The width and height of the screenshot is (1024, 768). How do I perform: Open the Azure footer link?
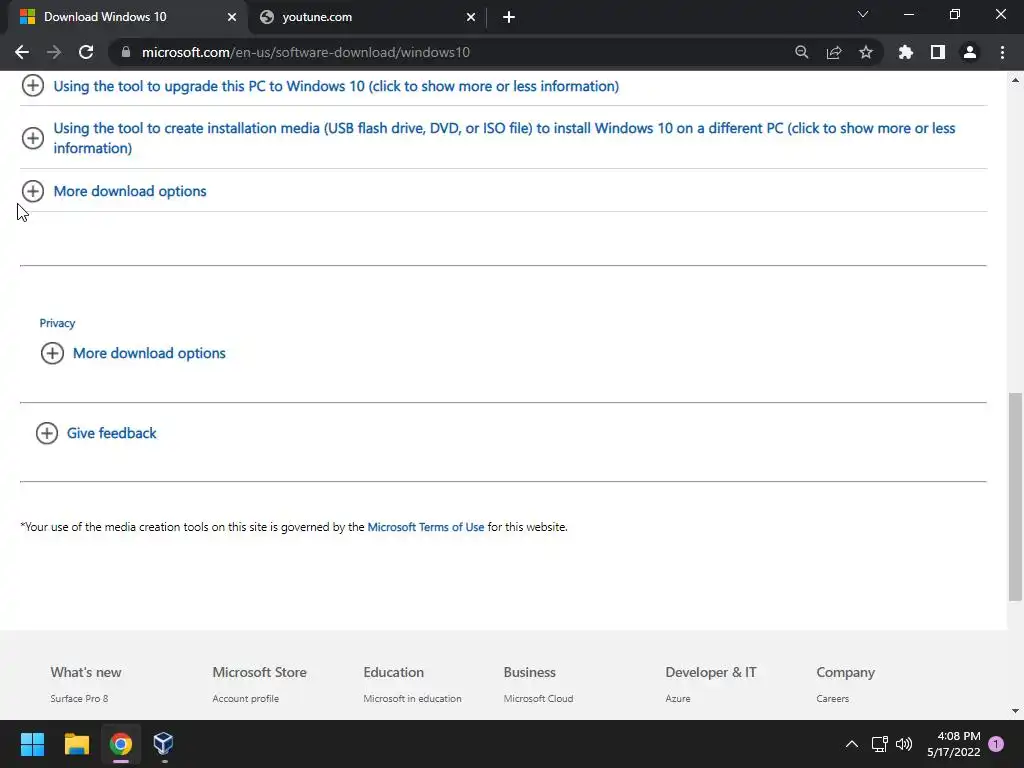(678, 698)
